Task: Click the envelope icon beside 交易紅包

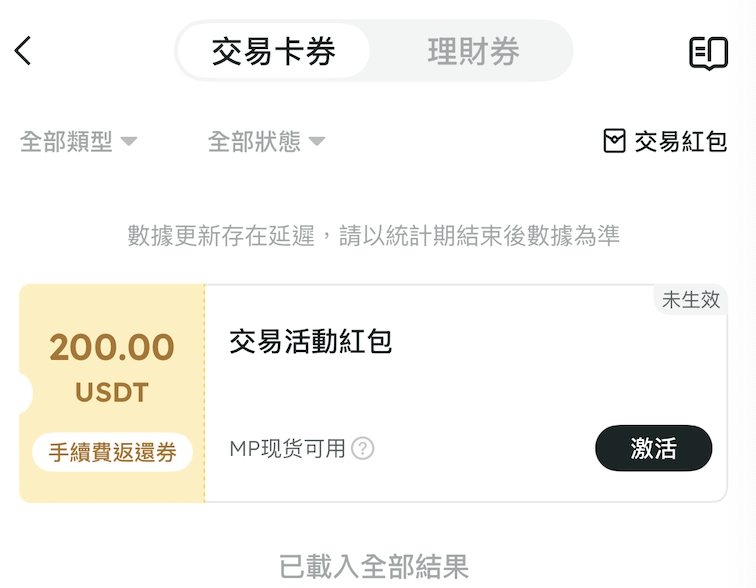Action: pos(615,141)
